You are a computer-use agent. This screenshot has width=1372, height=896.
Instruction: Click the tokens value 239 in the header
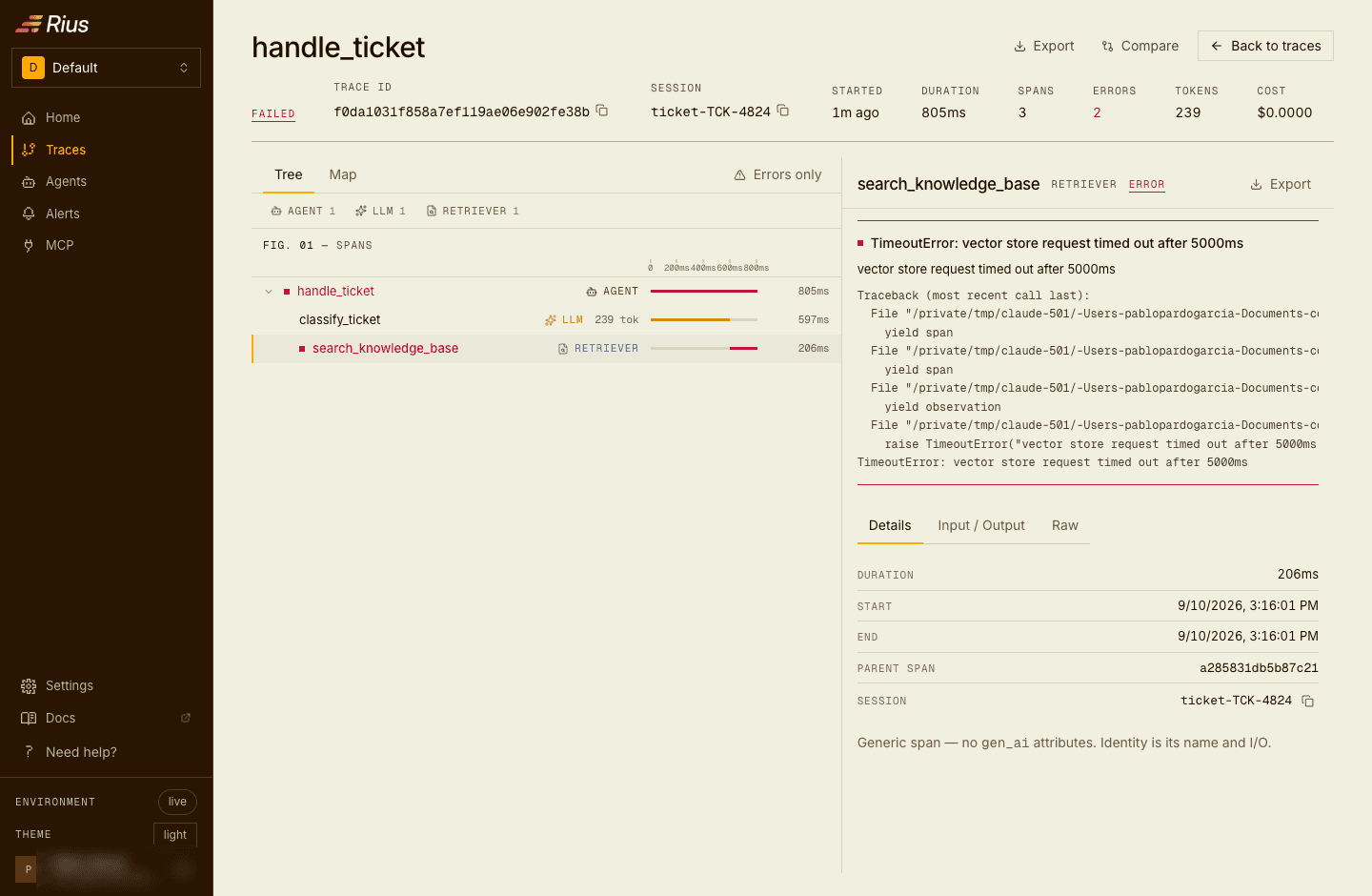tap(1188, 112)
